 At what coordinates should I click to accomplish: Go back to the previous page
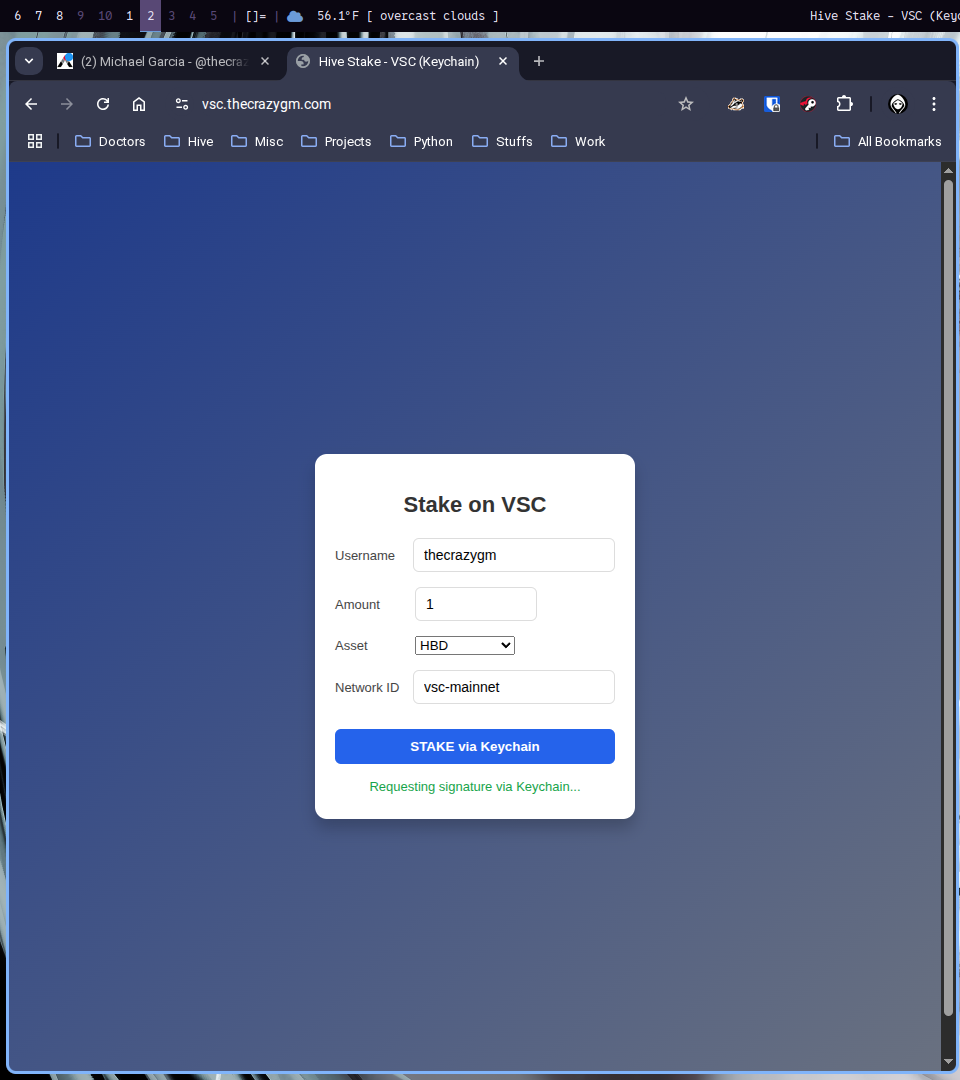[31, 104]
